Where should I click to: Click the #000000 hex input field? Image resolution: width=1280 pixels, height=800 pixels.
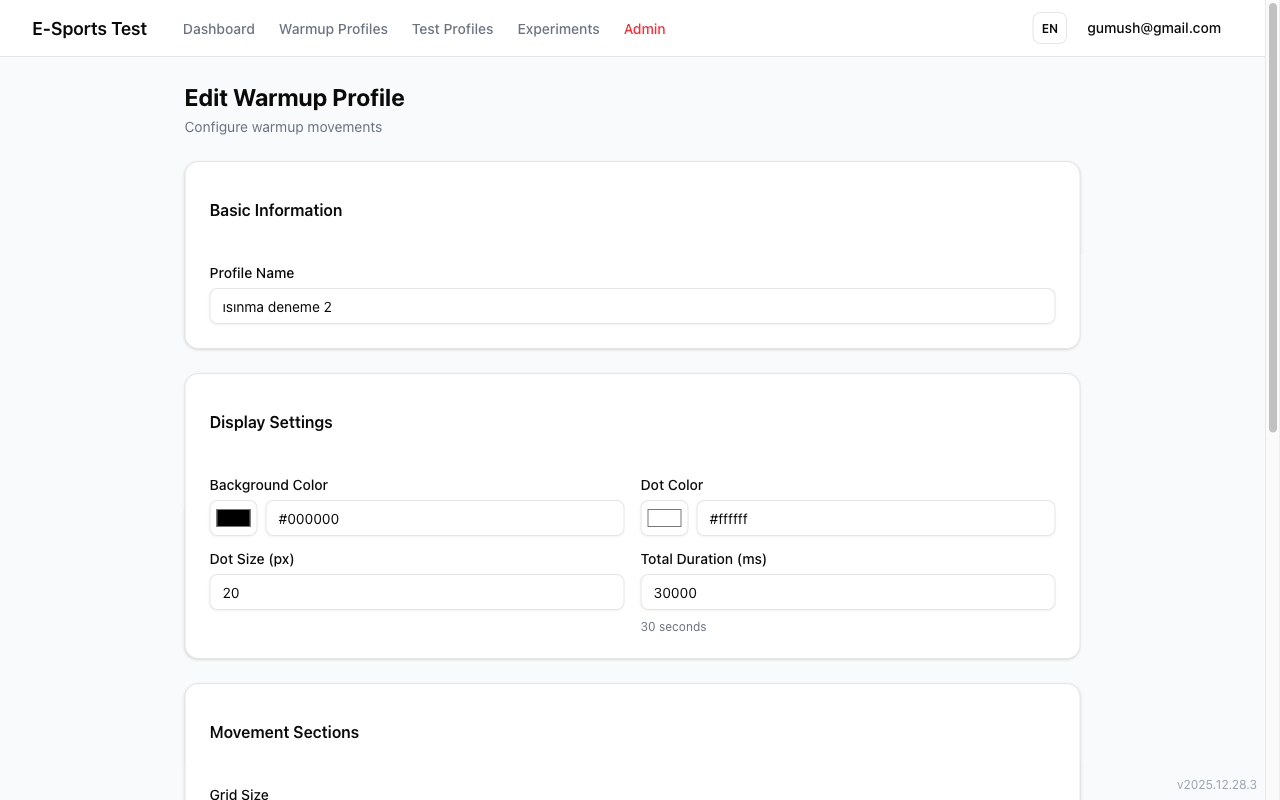coord(444,518)
